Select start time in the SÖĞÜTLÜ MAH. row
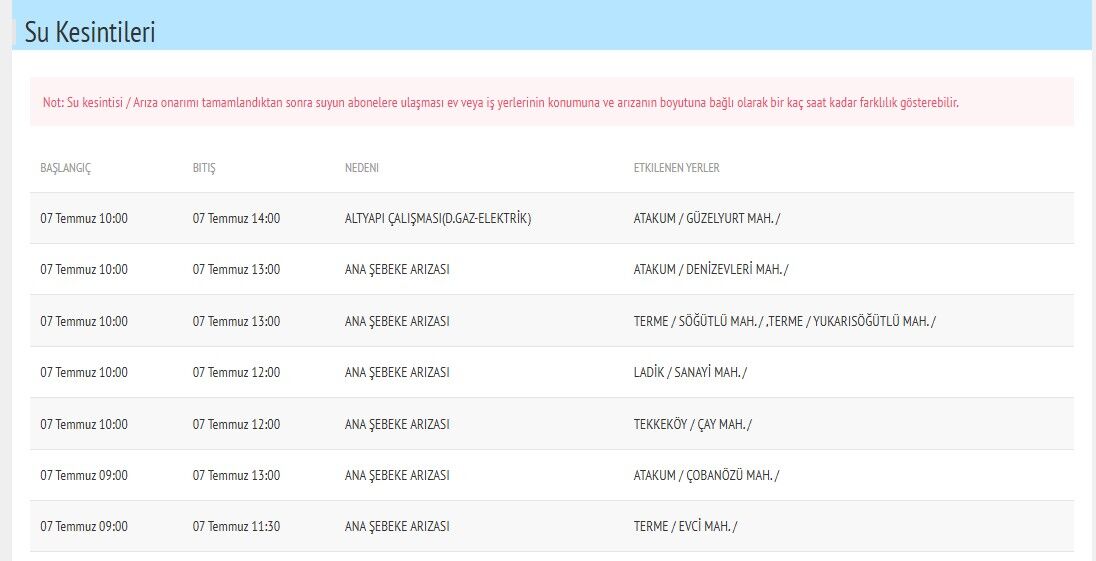This screenshot has height=561, width=1096. pos(84,321)
